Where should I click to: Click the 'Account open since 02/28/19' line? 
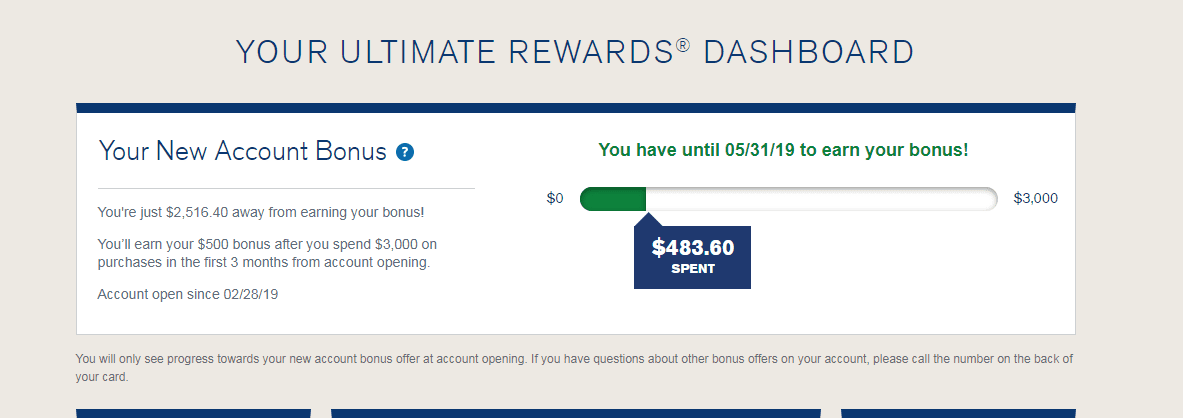(x=188, y=294)
